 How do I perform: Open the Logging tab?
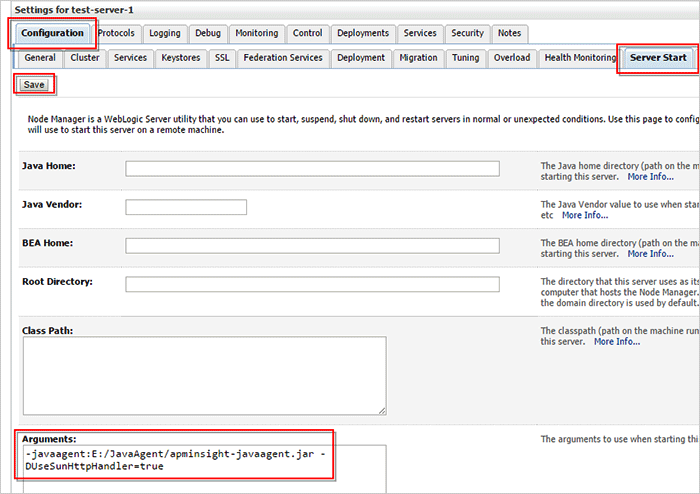pos(165,33)
